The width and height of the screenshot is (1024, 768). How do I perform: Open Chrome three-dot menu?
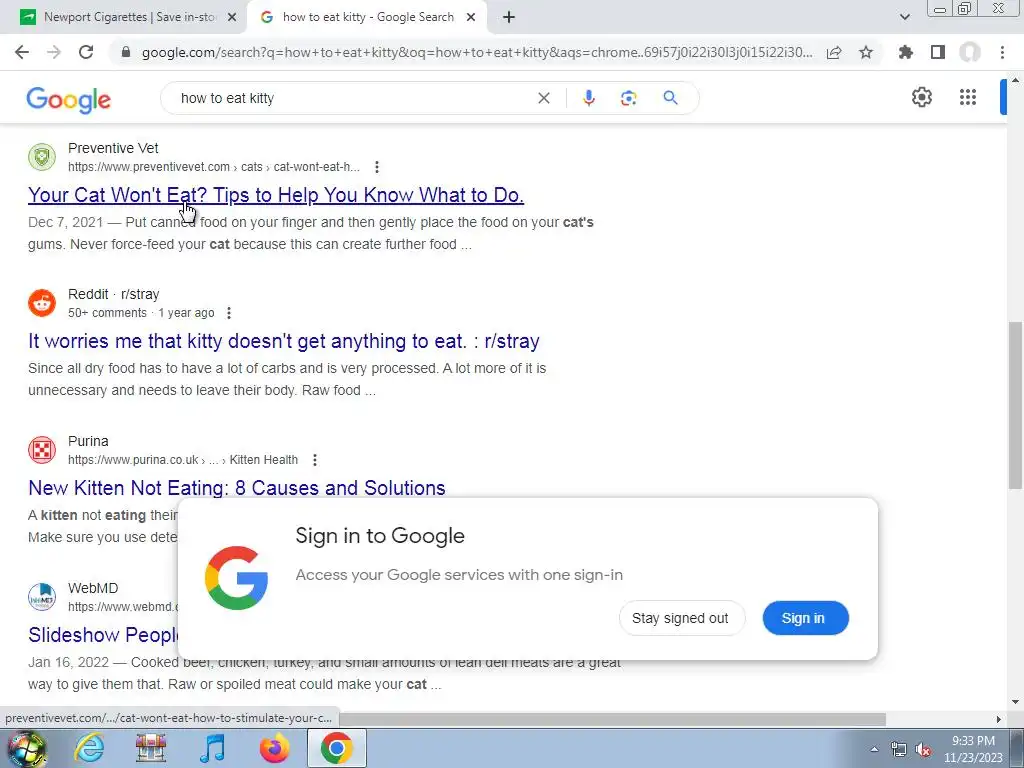(1002, 52)
